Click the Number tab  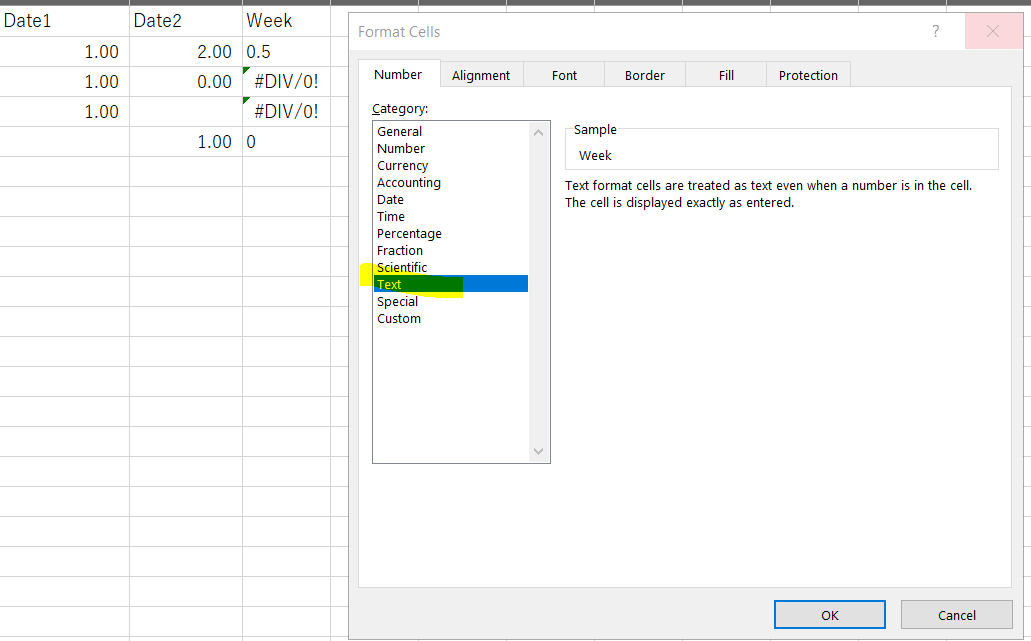[398, 74]
